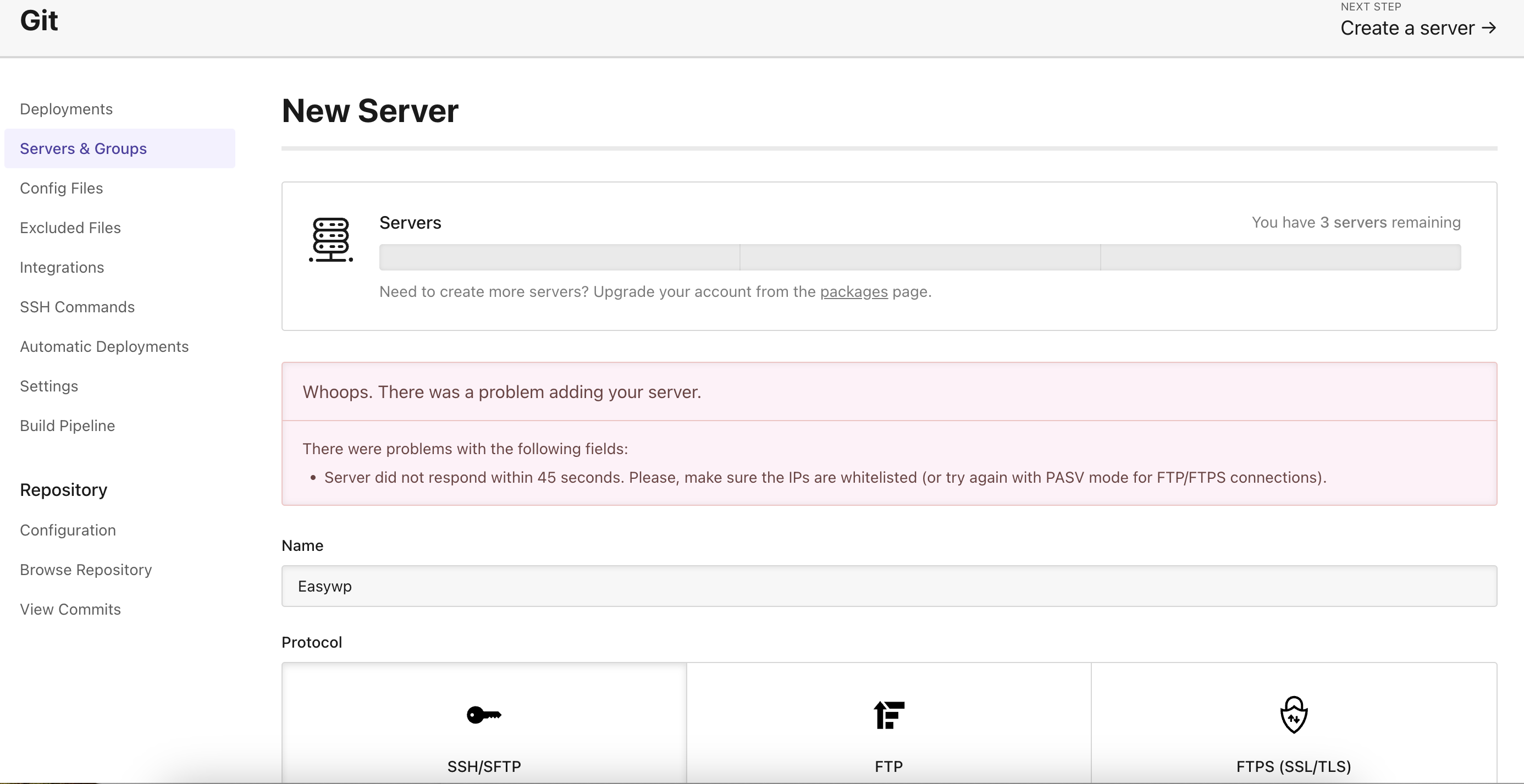
Task: Open the Config Files menu item
Action: [61, 187]
